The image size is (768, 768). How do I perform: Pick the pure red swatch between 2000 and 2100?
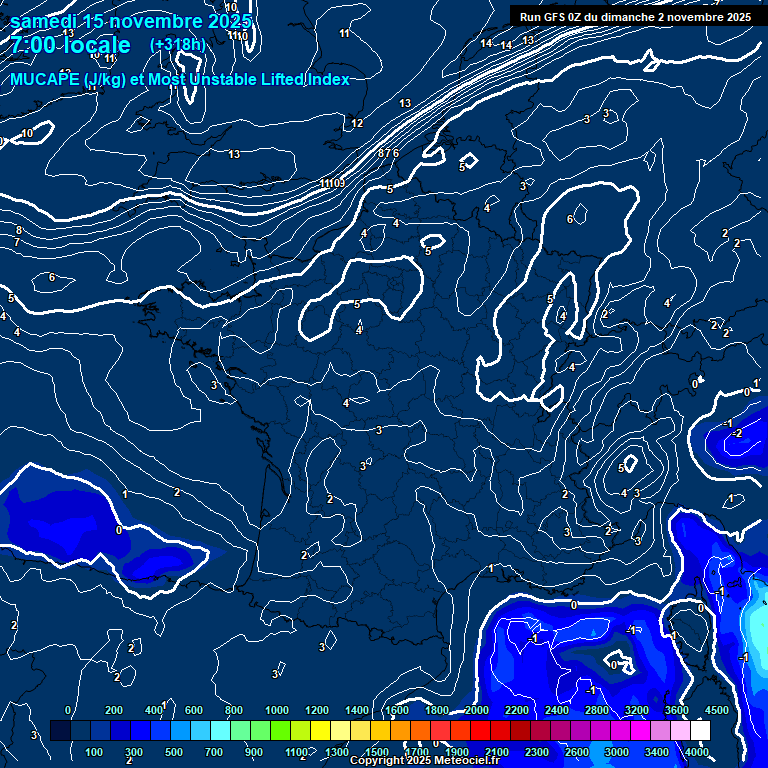(480, 730)
